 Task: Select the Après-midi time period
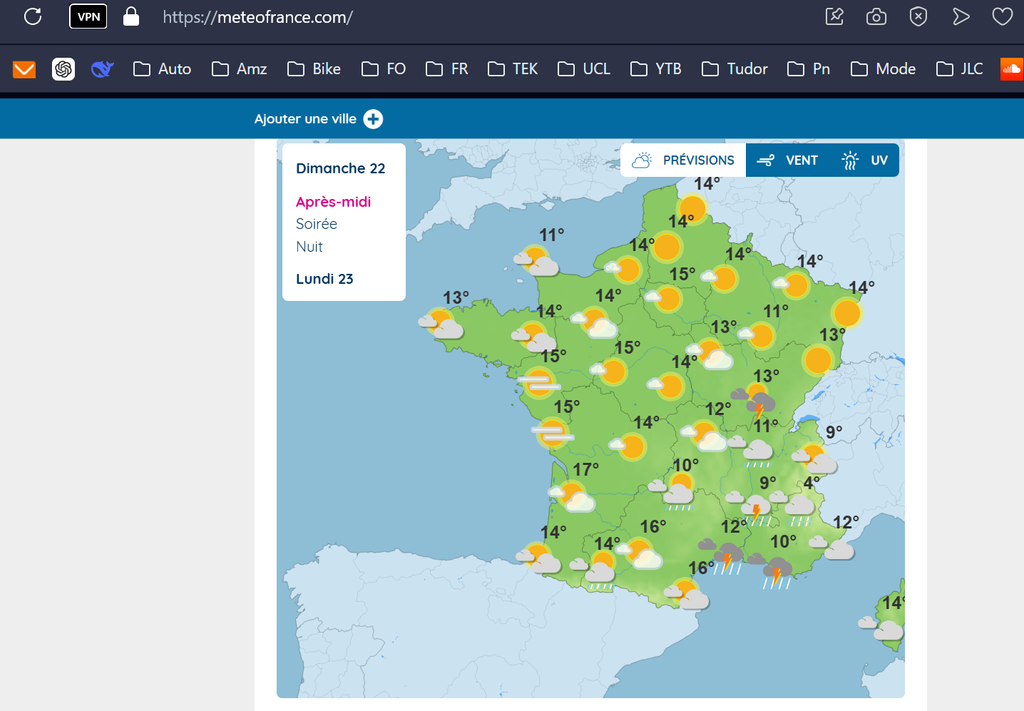333,202
